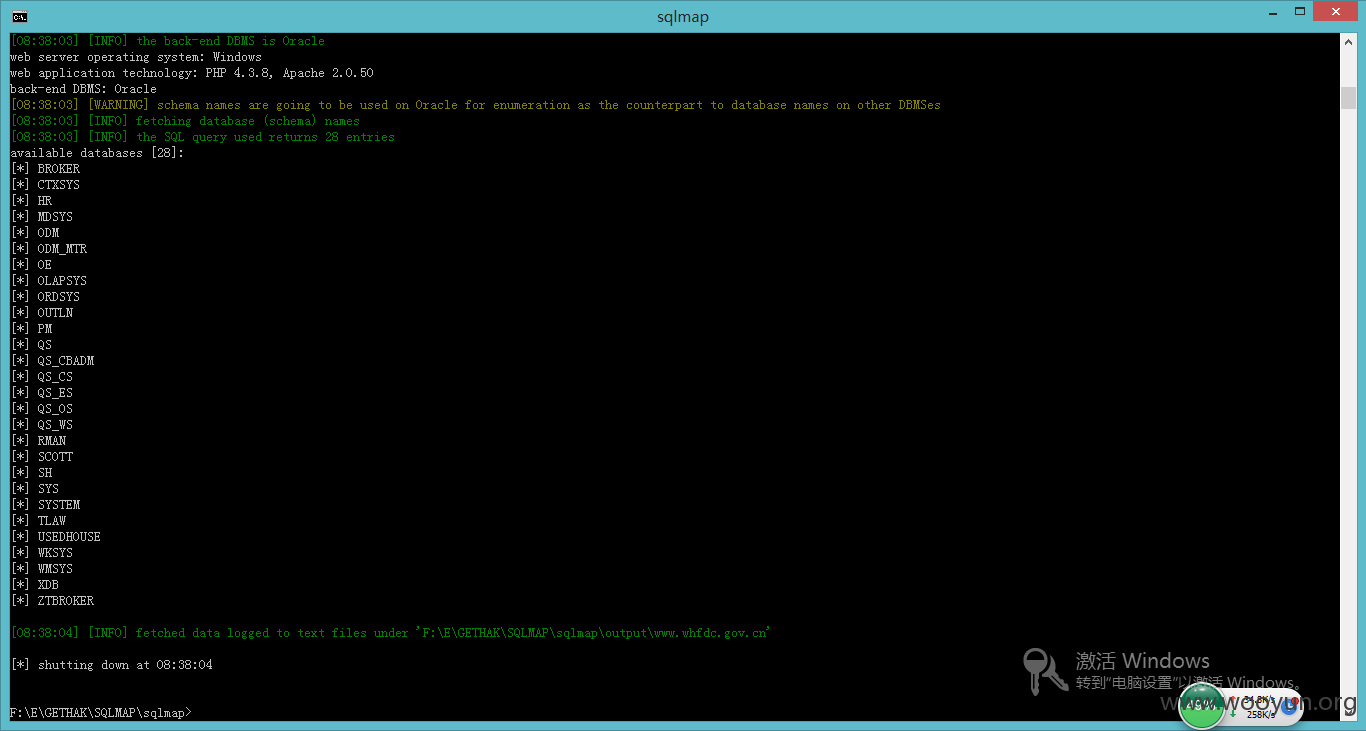Click the WKSYS database entry
Screen dimensions: 1366x731
click(42, 553)
